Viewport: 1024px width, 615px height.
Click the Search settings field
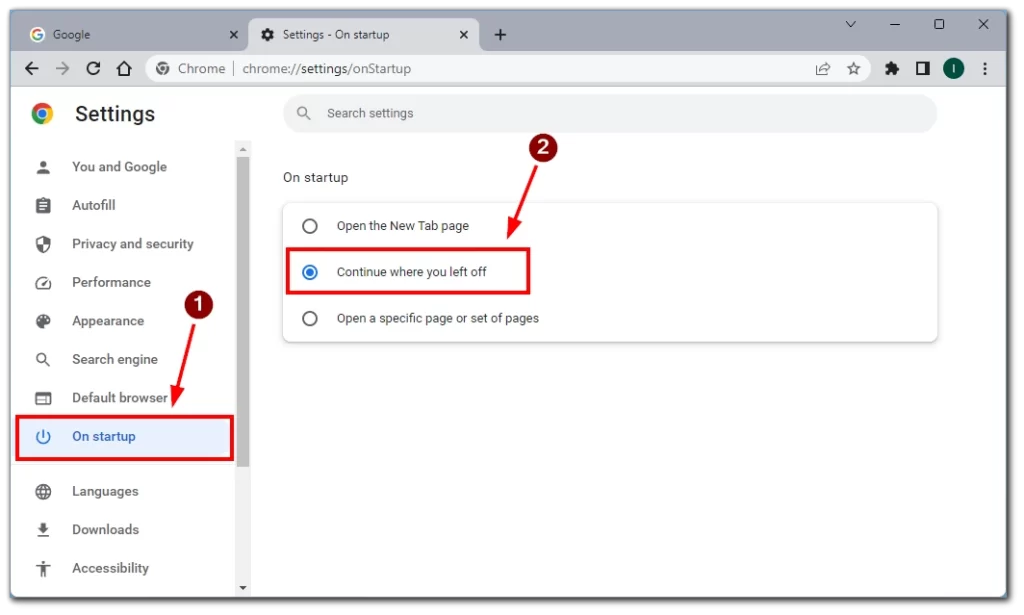click(x=610, y=114)
